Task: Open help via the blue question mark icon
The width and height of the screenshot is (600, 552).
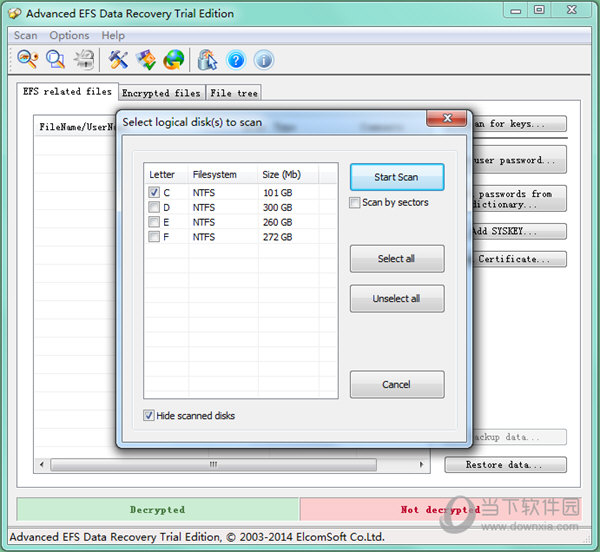Action: pos(236,60)
